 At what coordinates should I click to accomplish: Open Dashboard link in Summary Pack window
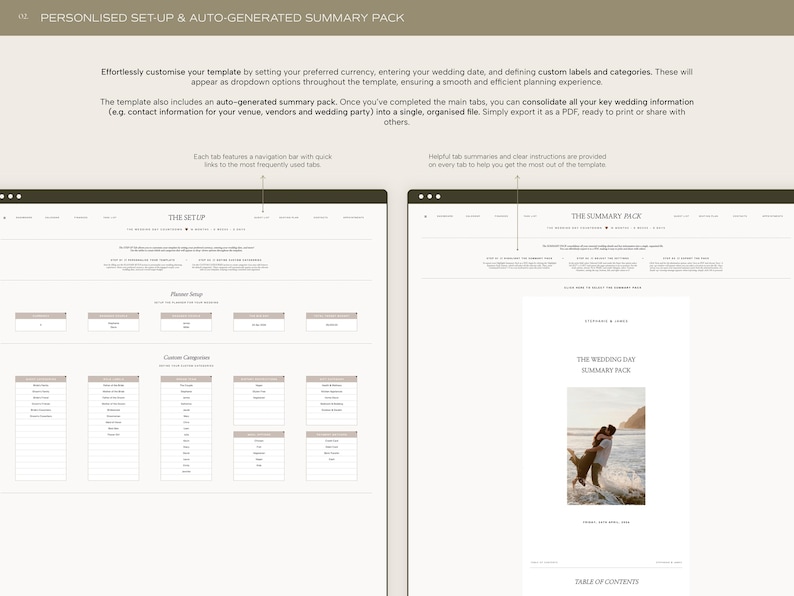pyautogui.click(x=445, y=216)
